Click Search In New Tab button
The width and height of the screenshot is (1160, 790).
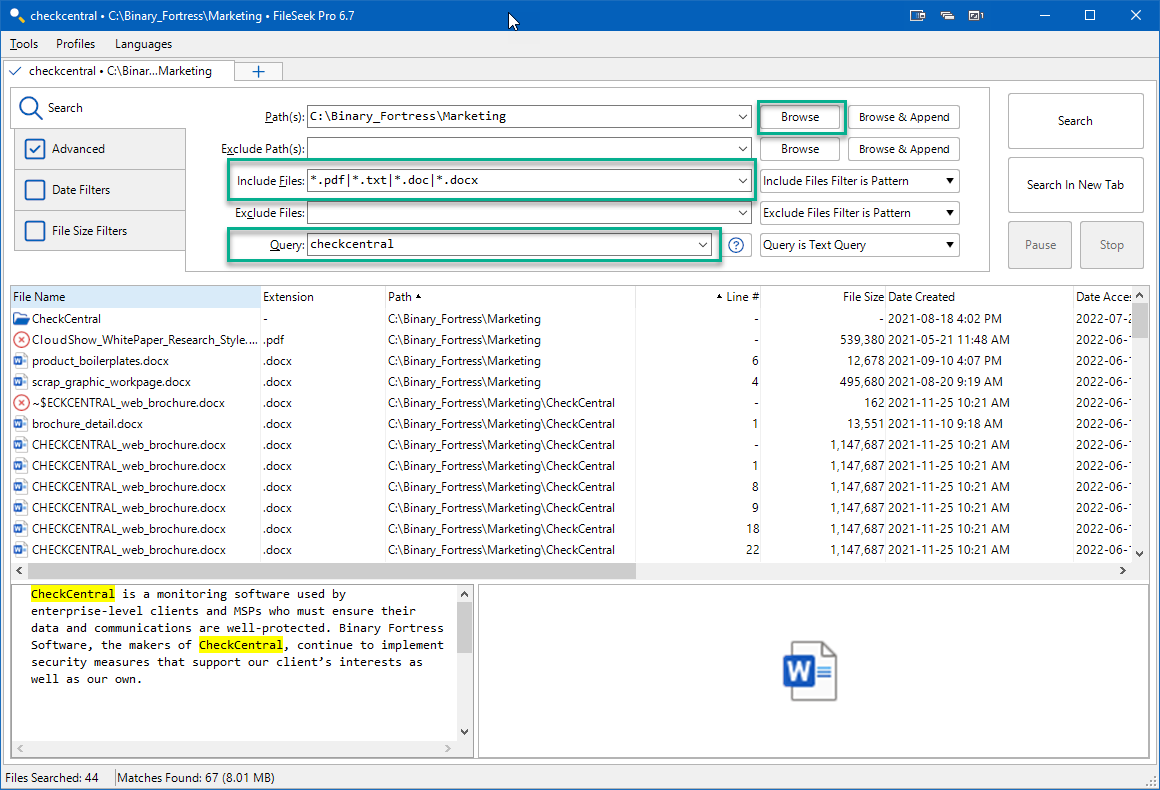[1075, 185]
